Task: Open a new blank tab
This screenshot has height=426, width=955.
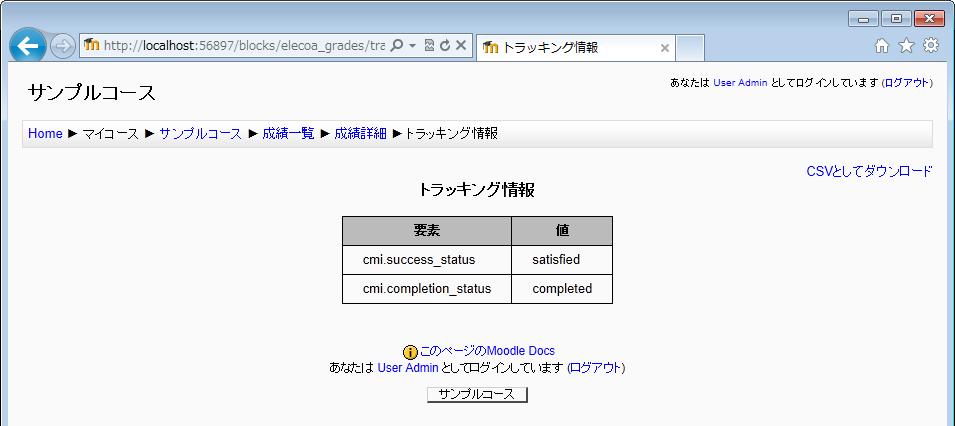Action: 691,47
